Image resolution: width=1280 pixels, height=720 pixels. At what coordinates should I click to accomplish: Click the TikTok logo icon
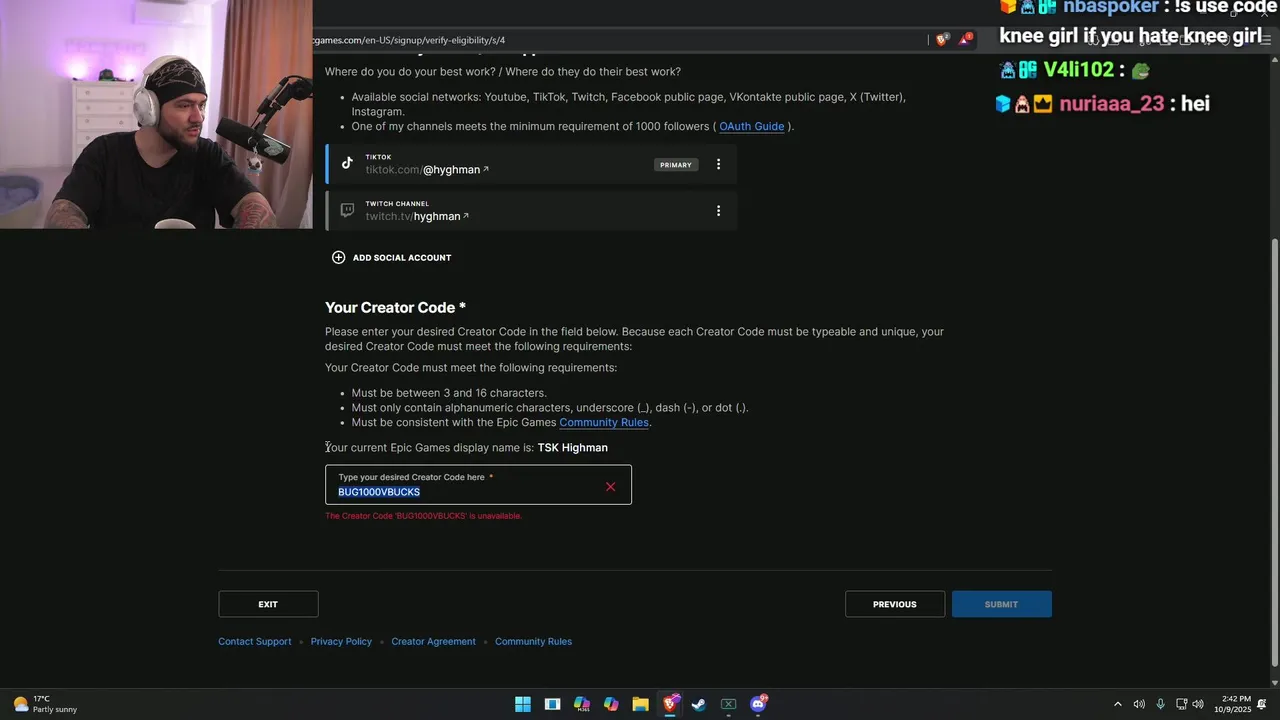pyautogui.click(x=347, y=163)
